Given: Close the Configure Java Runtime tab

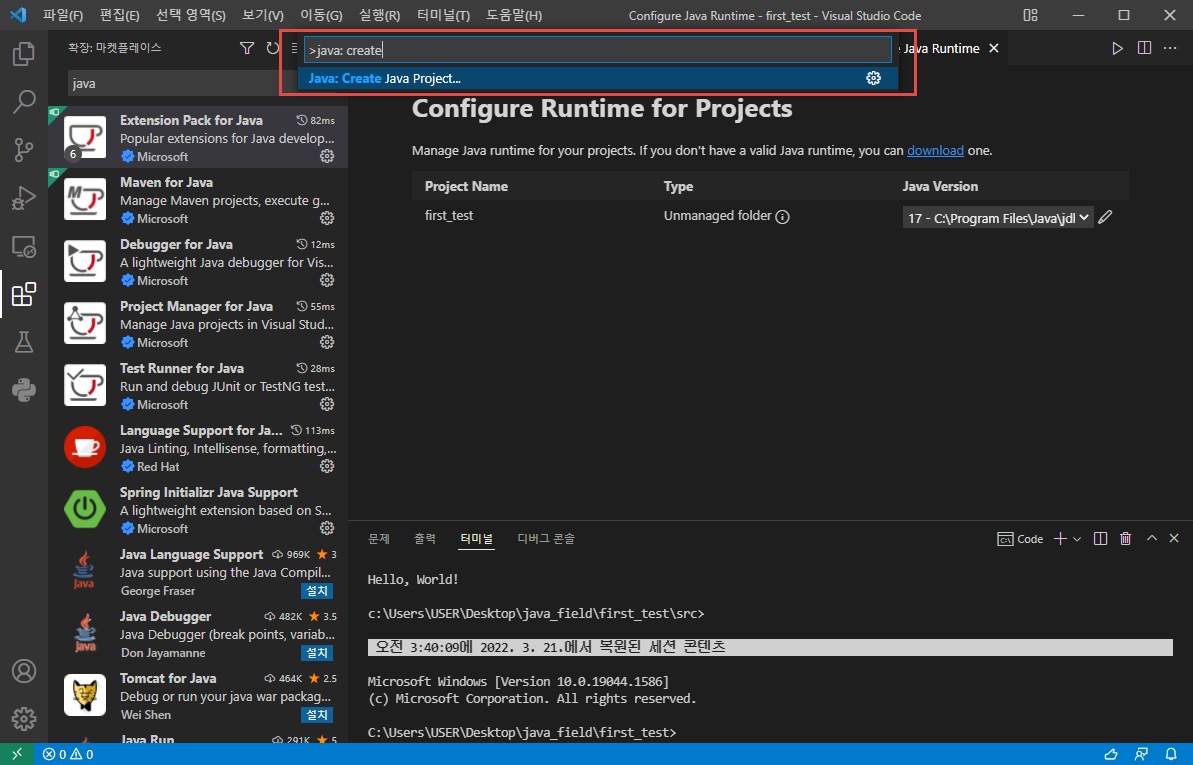Looking at the screenshot, I should [993, 48].
